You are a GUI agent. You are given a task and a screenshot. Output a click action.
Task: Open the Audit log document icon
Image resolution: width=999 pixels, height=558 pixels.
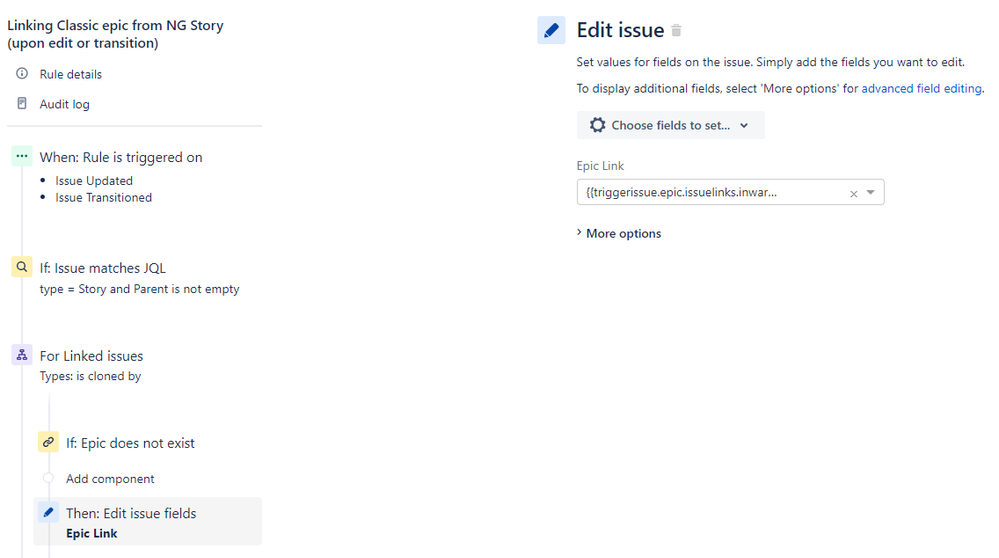[x=22, y=103]
